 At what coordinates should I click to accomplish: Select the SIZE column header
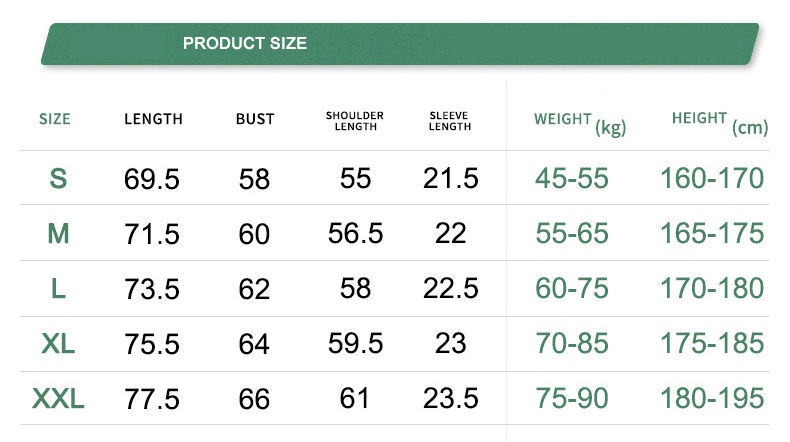pyautogui.click(x=55, y=119)
